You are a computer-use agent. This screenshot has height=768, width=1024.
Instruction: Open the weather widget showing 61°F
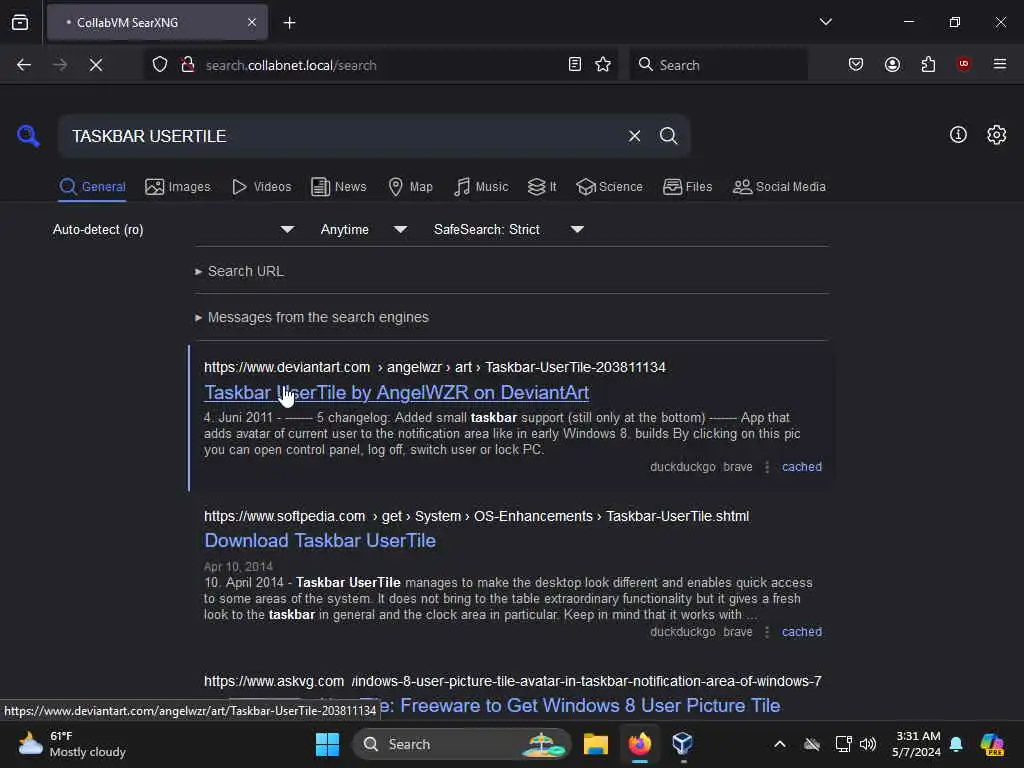coord(72,744)
